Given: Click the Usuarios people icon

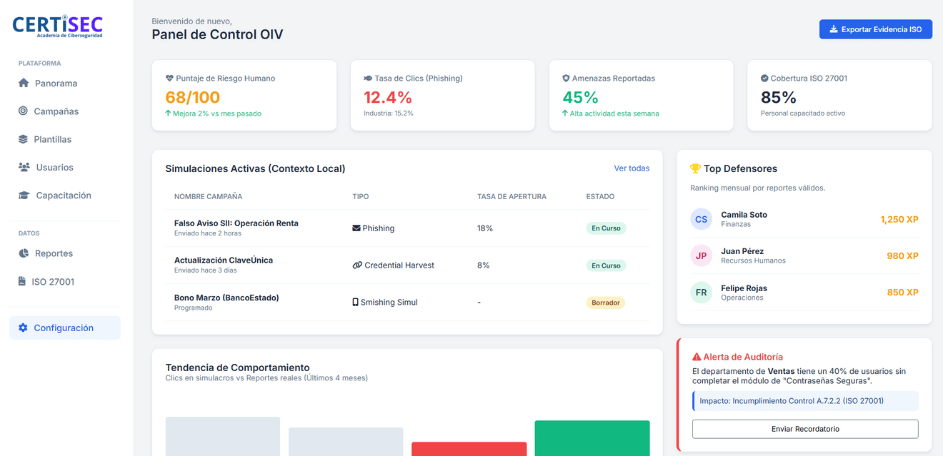Looking at the screenshot, I should tap(24, 167).
